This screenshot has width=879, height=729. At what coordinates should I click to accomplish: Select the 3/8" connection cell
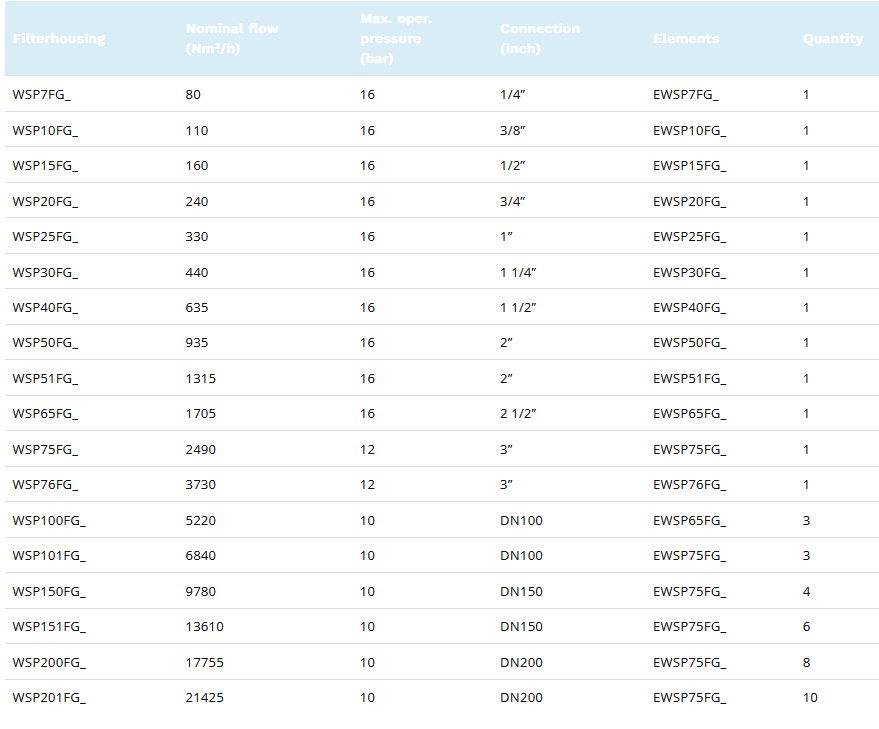[x=512, y=131]
